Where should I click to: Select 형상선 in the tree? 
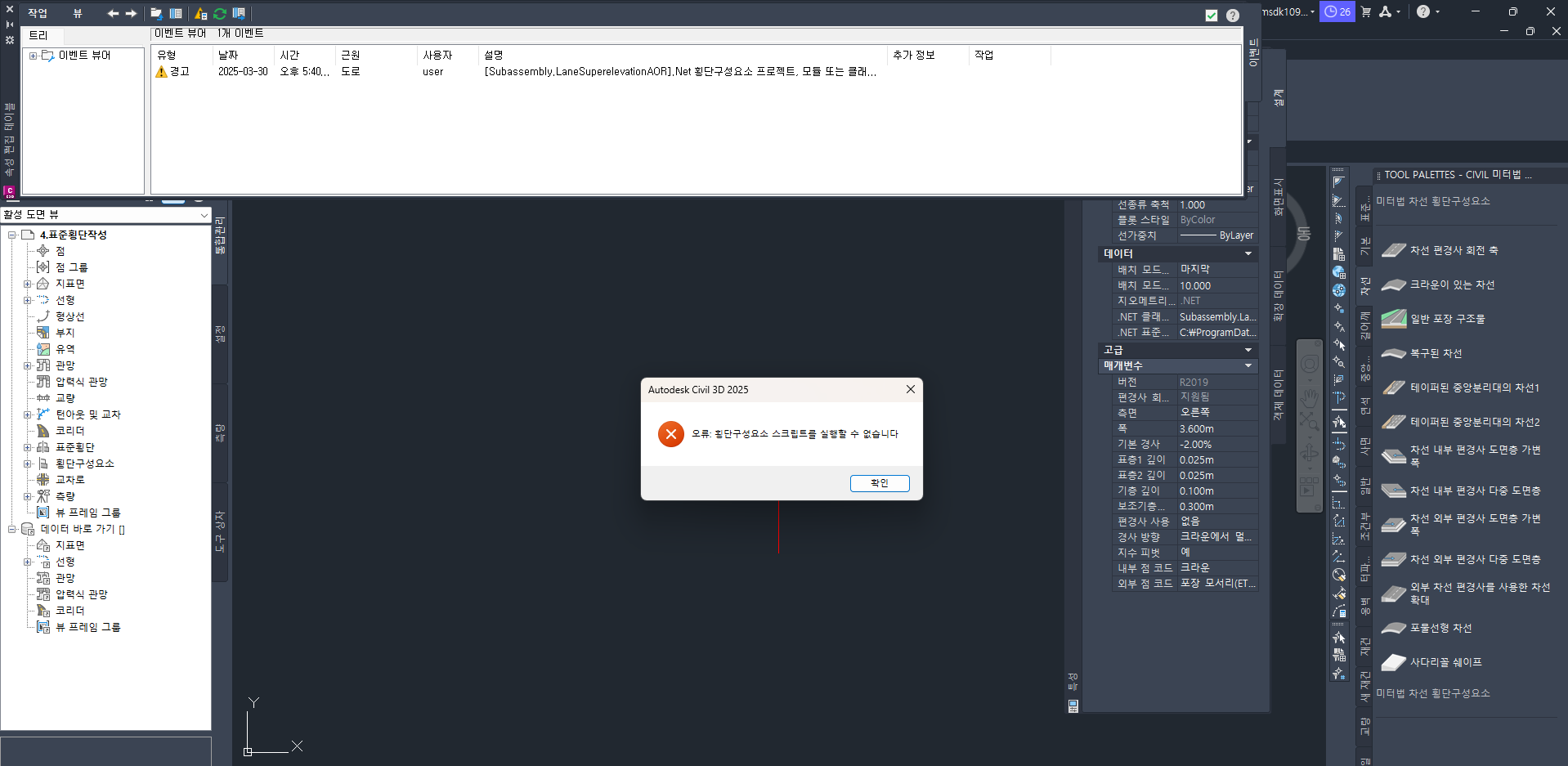[69, 317]
